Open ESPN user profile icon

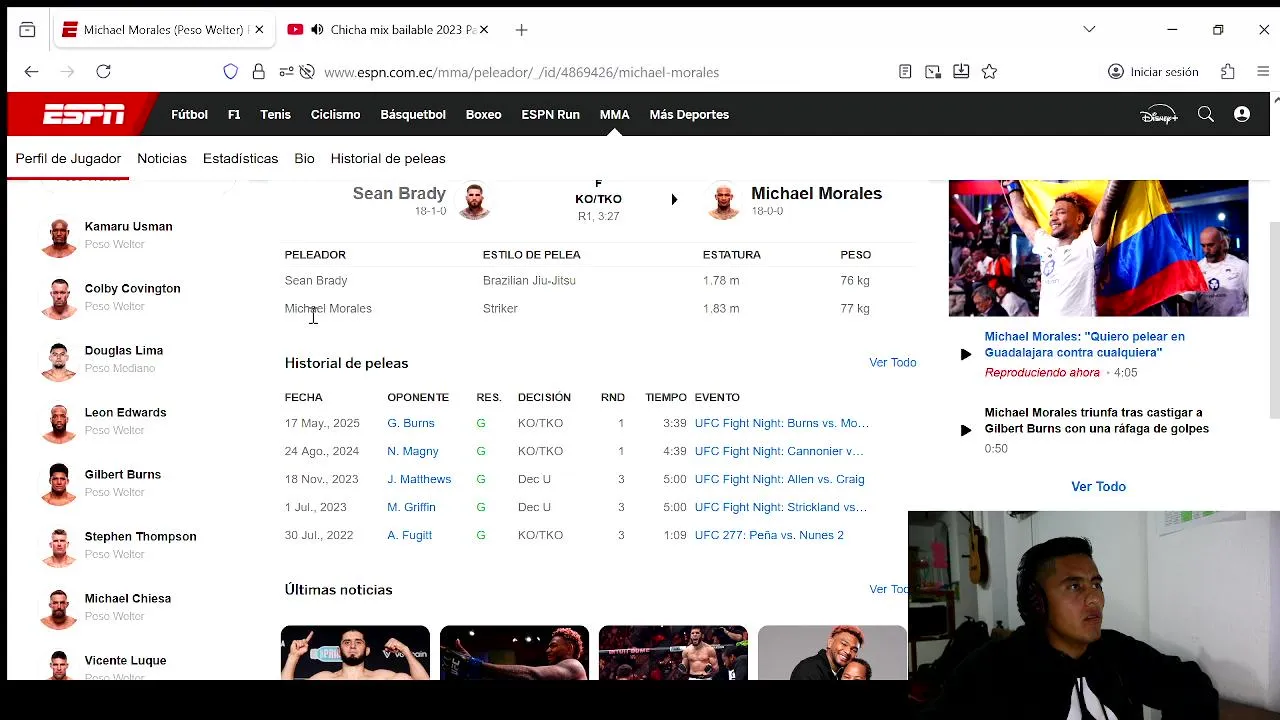[1242, 115]
